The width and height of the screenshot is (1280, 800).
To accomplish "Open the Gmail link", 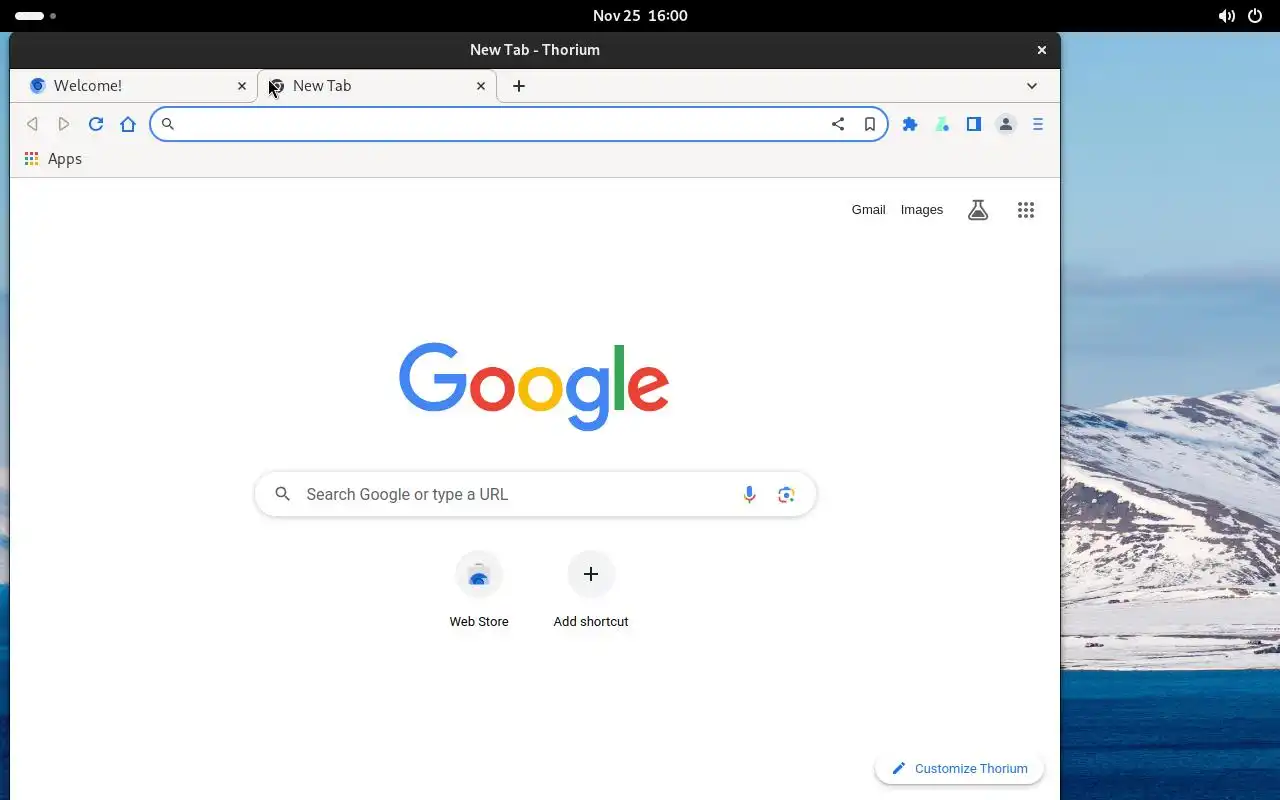I will (x=868, y=210).
